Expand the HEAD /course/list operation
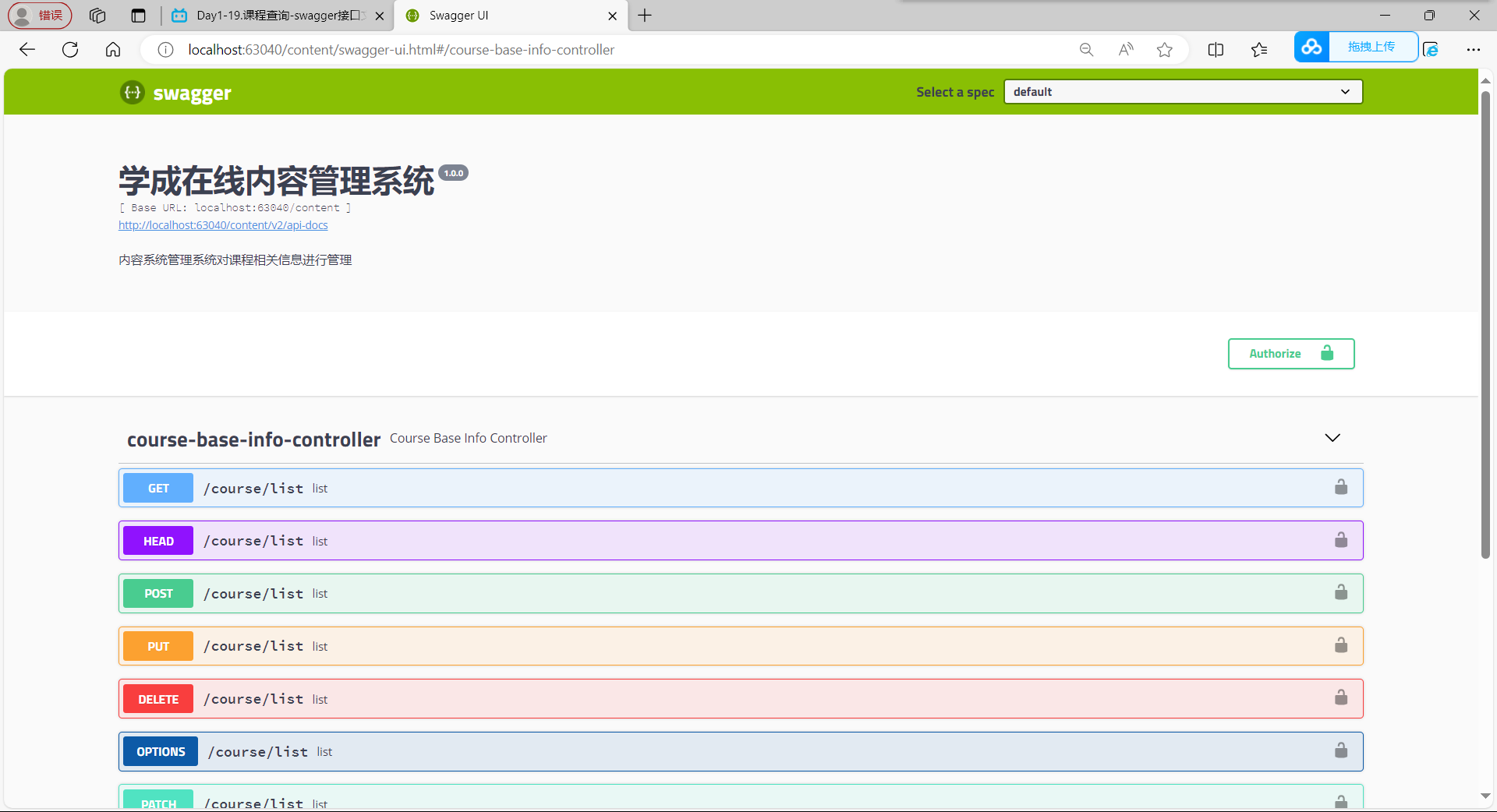The width and height of the screenshot is (1497, 812). [741, 541]
